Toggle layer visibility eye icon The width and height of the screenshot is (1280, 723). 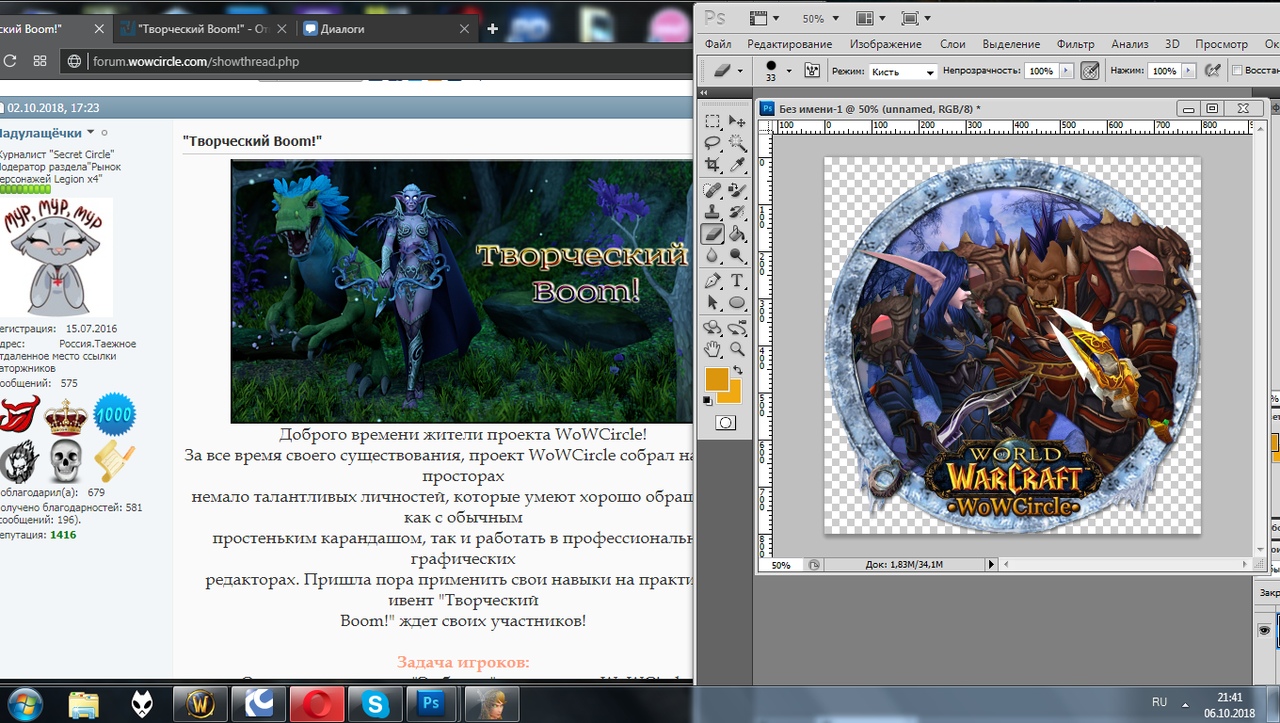pos(1264,630)
